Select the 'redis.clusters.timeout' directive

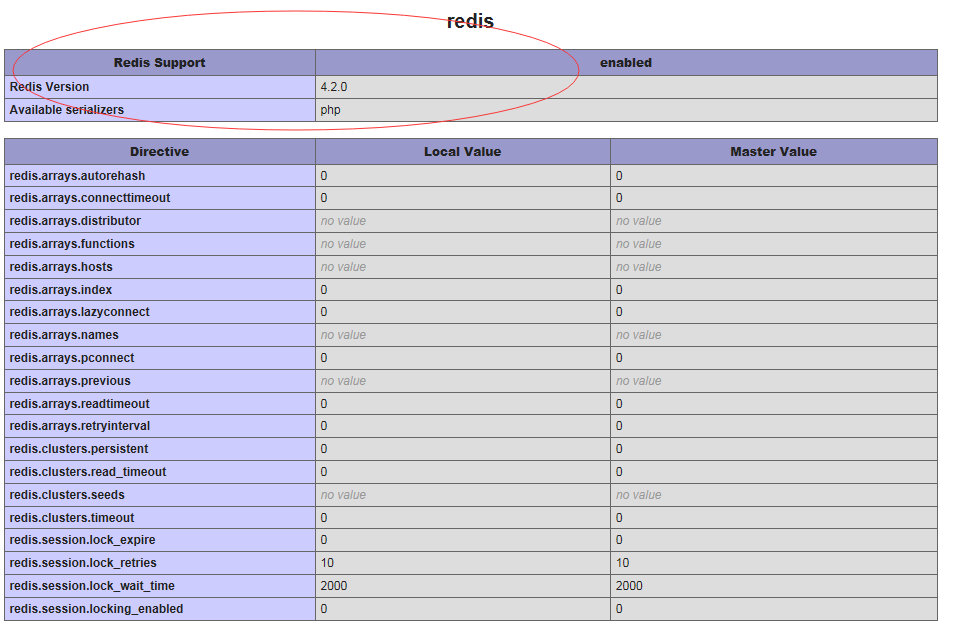[x=72, y=518]
